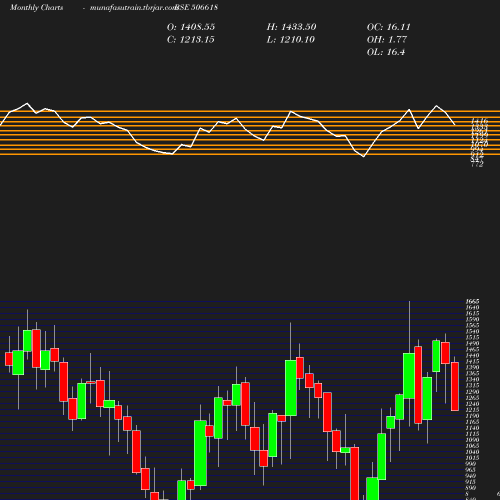500x500 pixels.
Task: Click the 'BSE 506618' symbol label
Action: tap(197, 8)
